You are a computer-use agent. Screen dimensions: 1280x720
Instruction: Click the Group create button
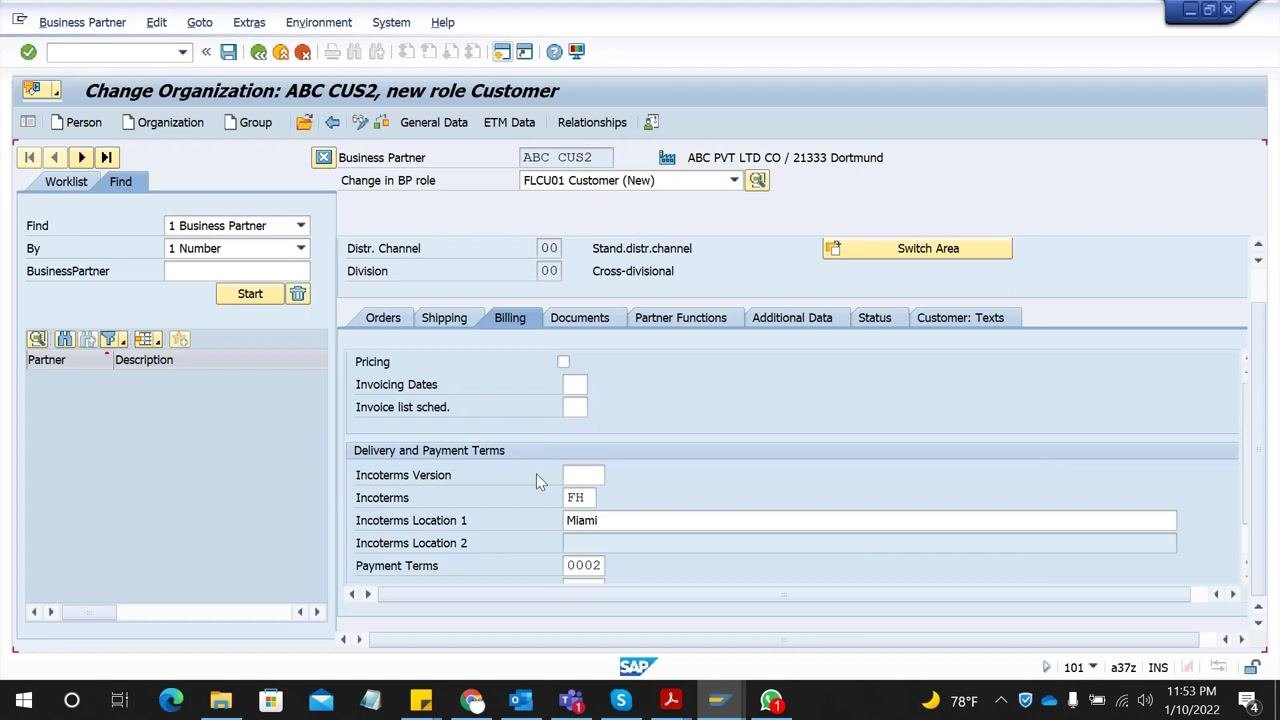click(x=247, y=122)
